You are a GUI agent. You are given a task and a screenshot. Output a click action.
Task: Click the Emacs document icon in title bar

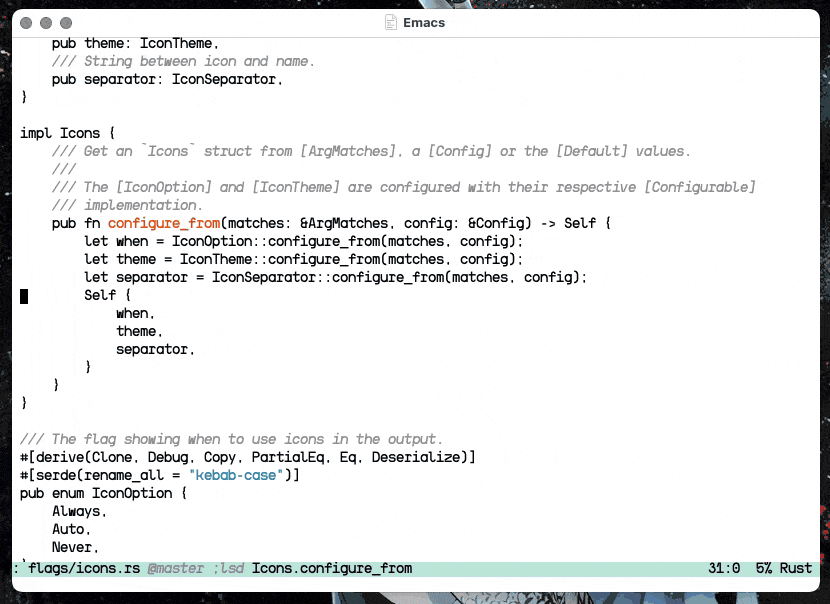[391, 23]
